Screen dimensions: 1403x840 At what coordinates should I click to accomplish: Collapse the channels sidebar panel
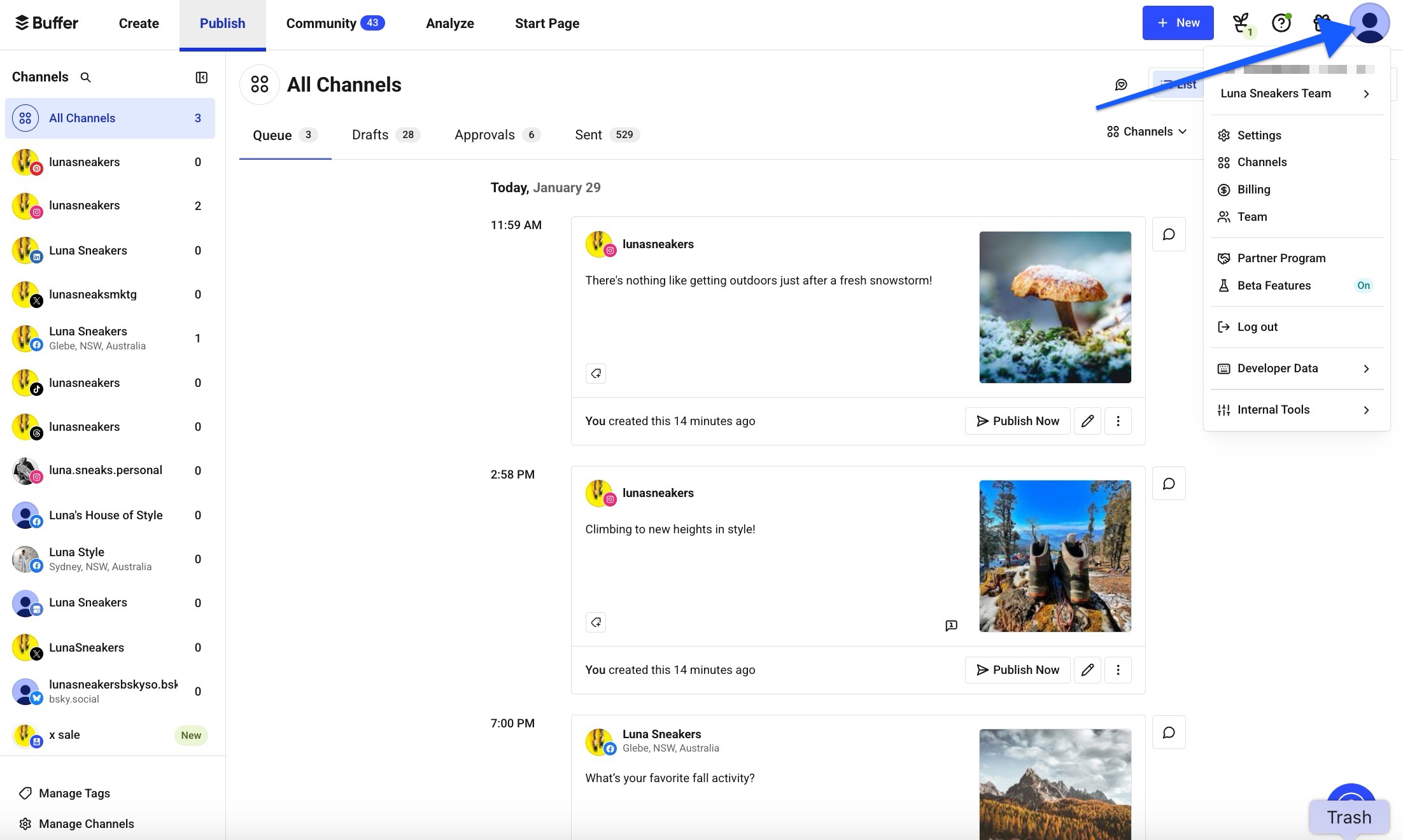[x=201, y=77]
